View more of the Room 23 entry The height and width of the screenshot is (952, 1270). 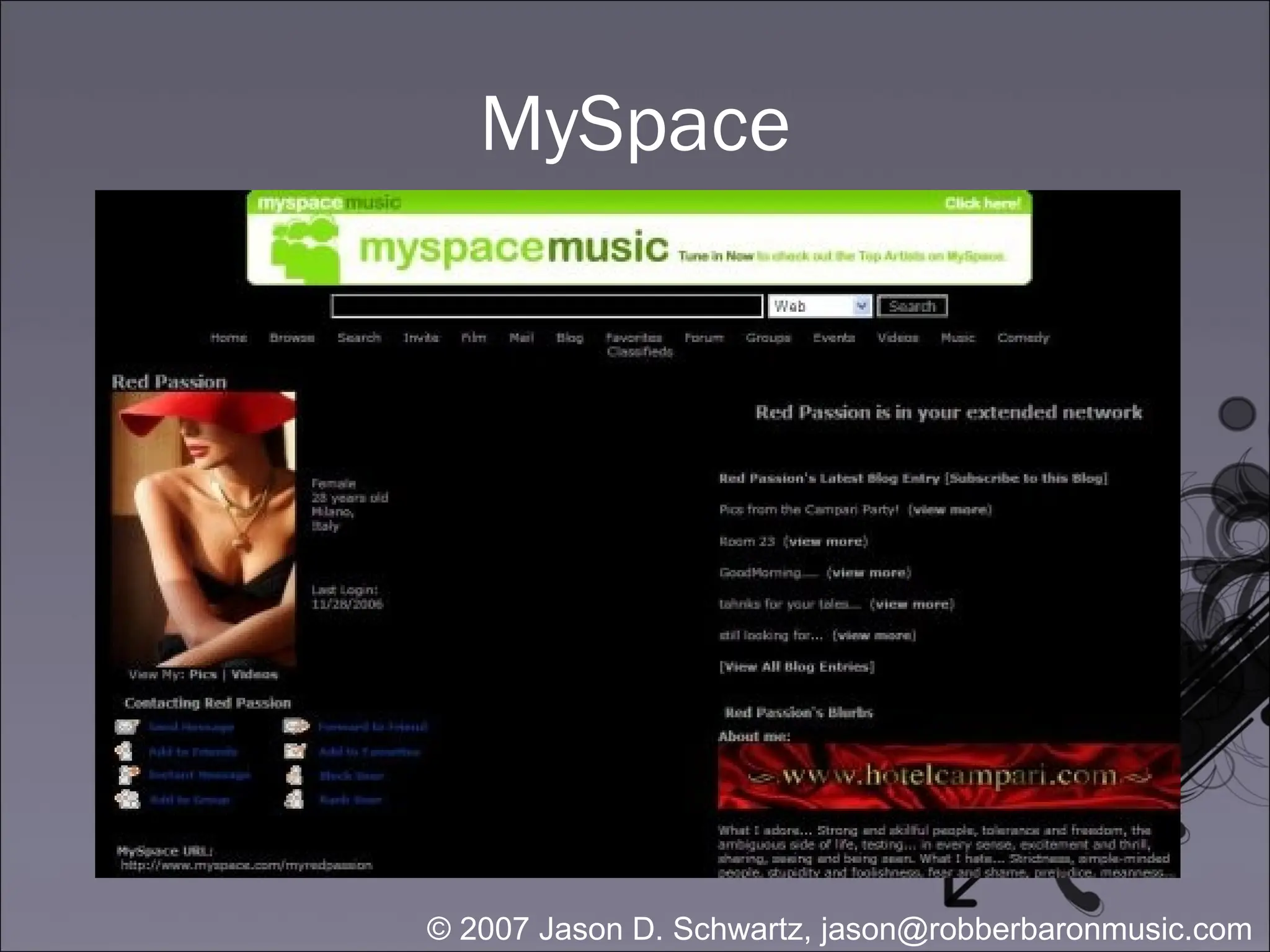[825, 541]
